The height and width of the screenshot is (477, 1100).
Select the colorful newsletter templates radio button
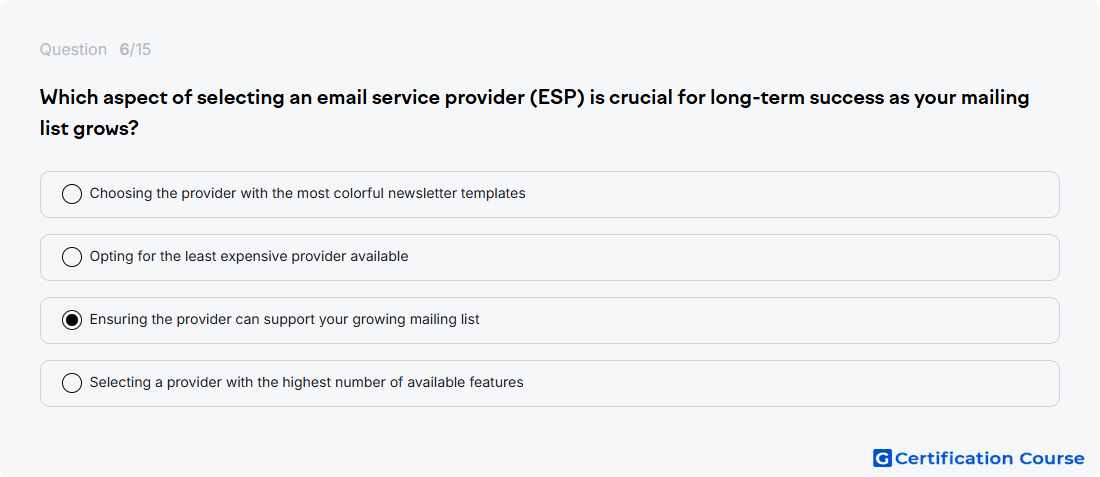point(72,194)
